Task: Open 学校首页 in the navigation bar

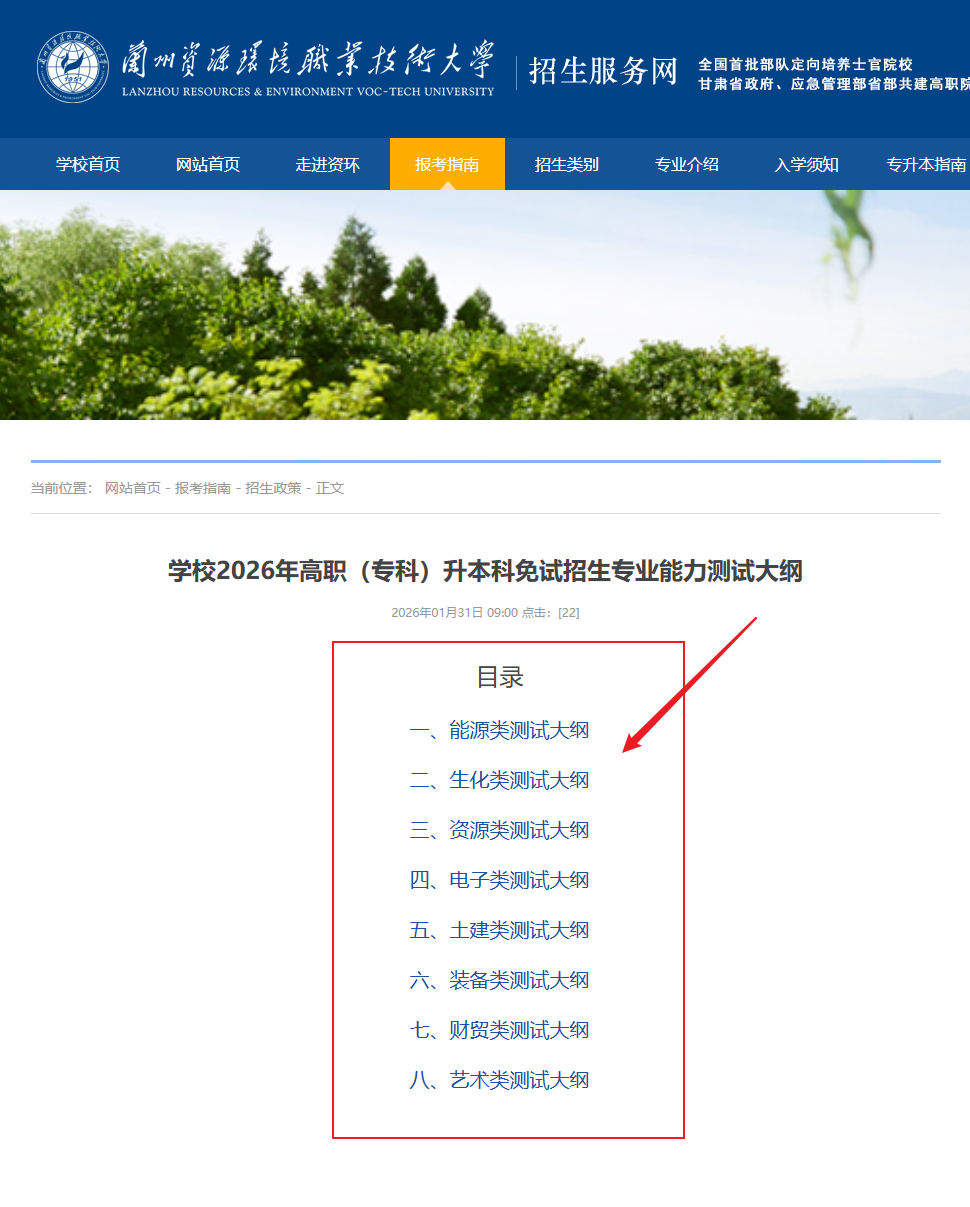Action: (x=88, y=165)
